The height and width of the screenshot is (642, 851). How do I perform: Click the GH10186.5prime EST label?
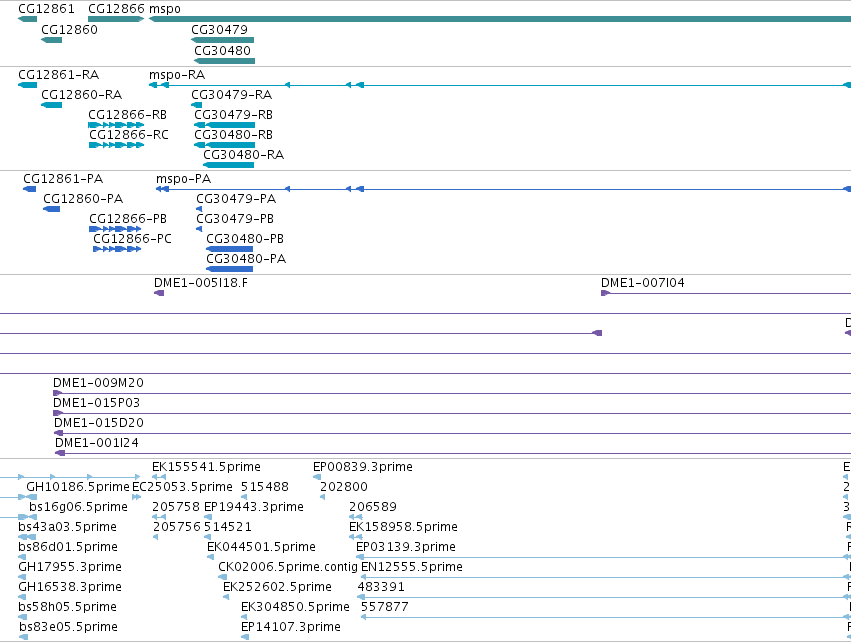(78, 487)
